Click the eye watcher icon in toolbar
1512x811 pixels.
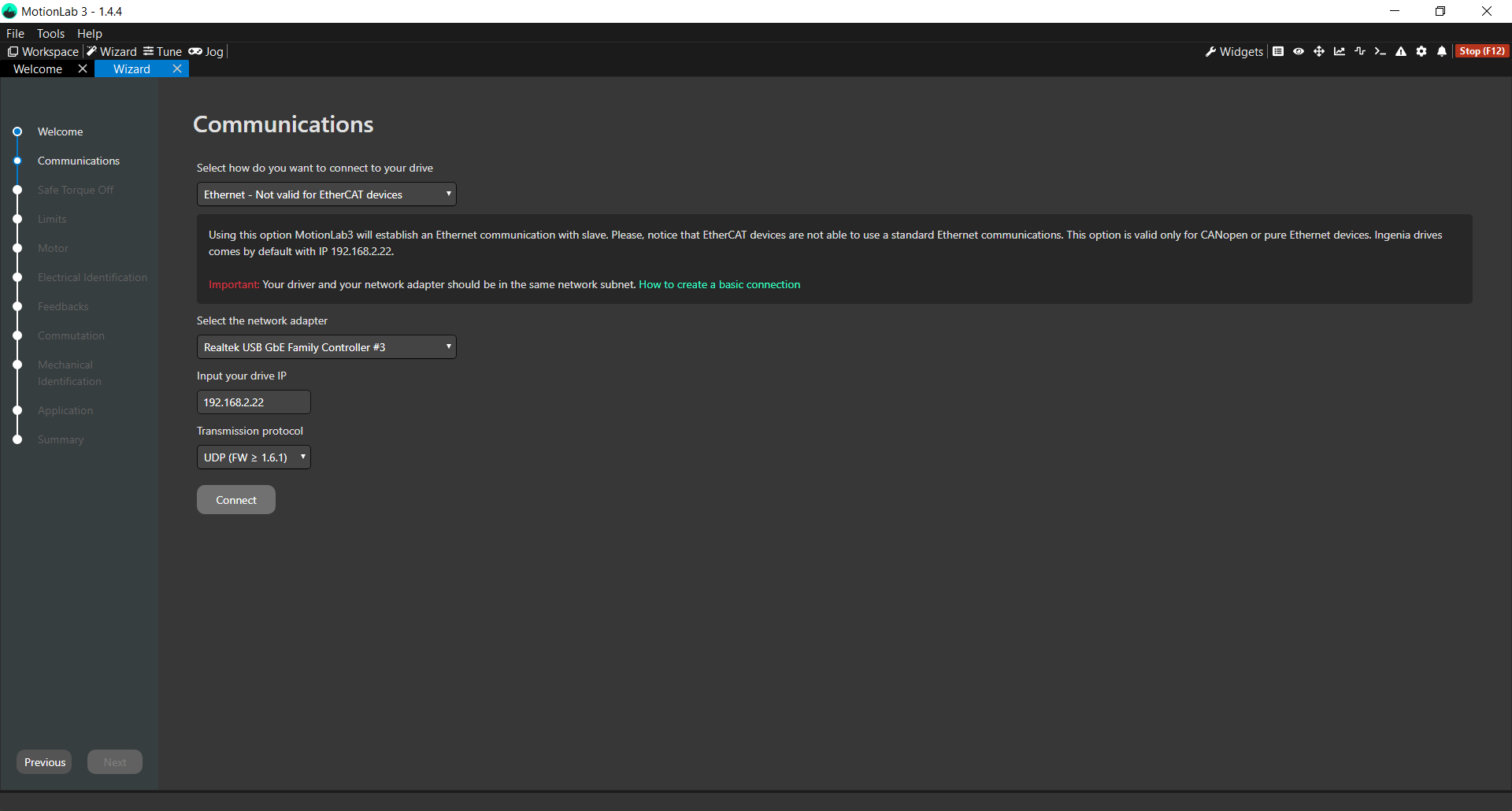tap(1299, 51)
